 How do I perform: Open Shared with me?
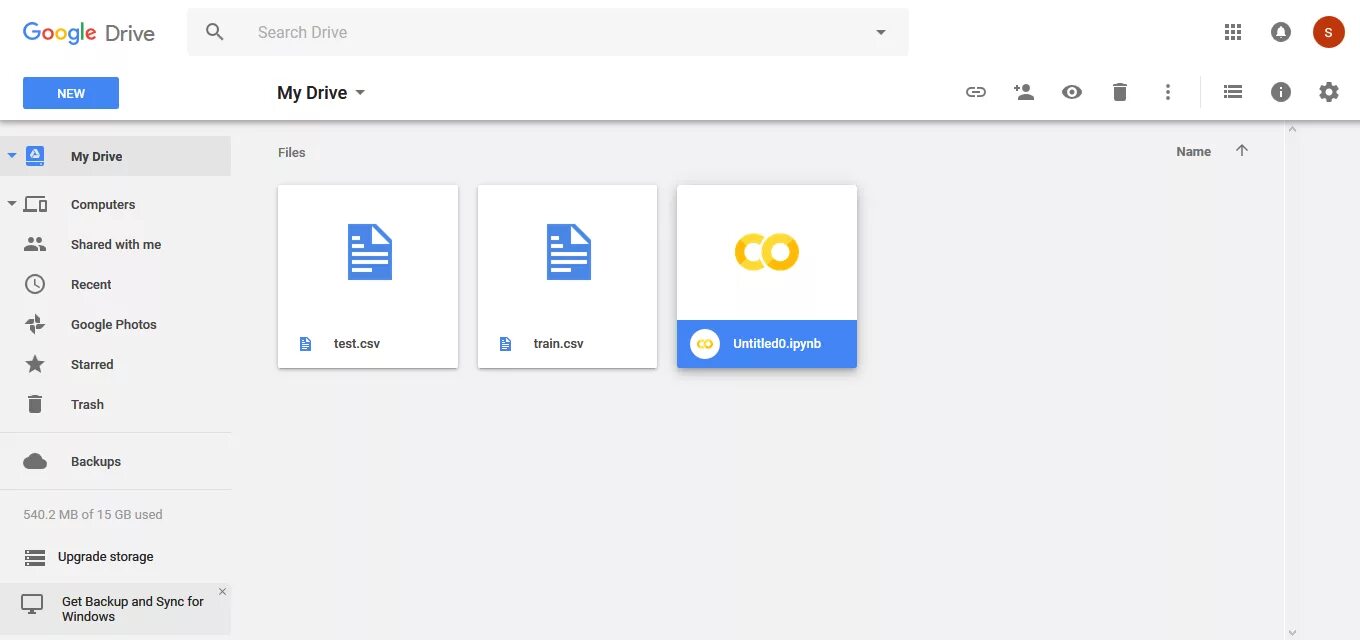pos(115,244)
